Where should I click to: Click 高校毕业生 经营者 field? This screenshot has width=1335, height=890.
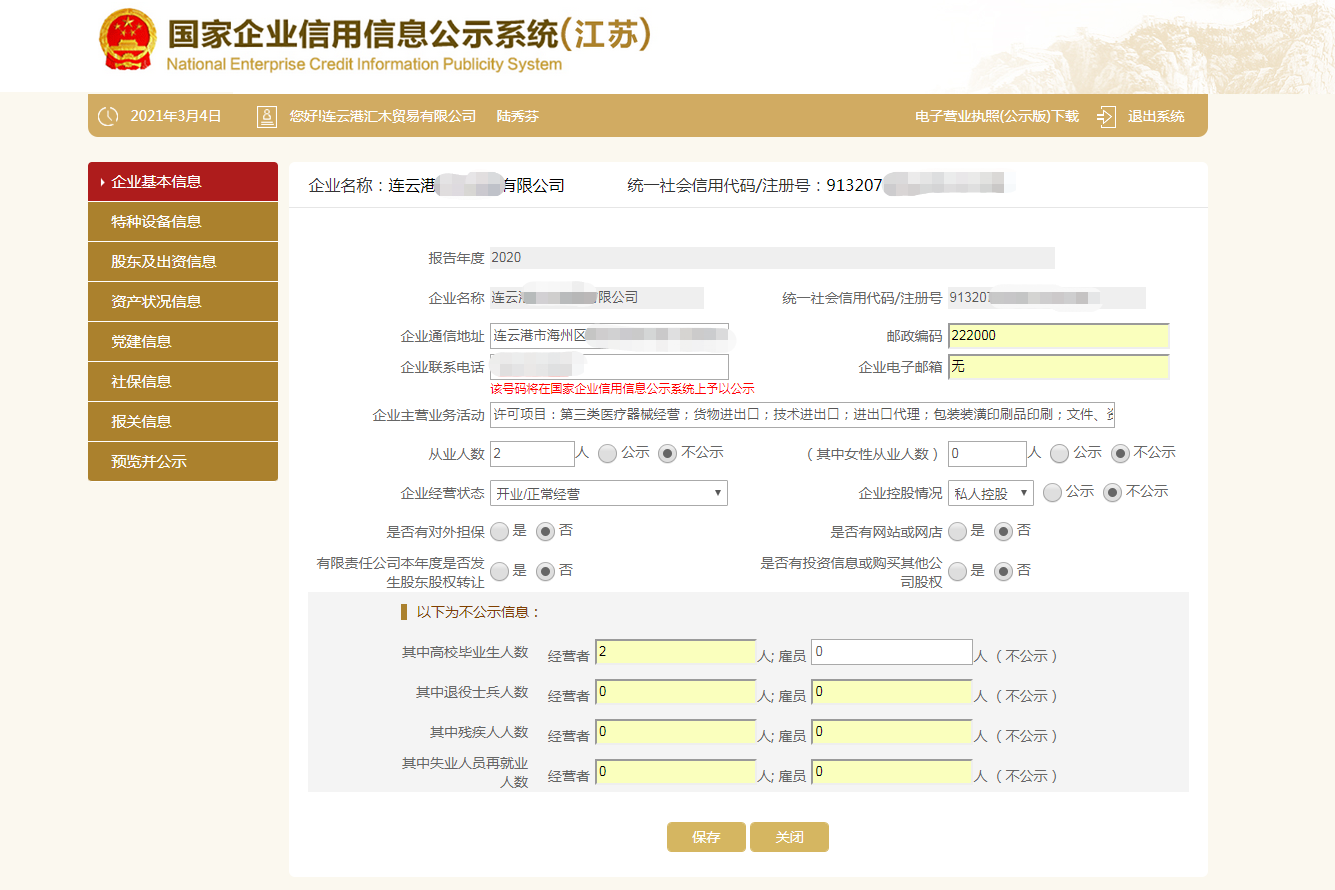675,652
